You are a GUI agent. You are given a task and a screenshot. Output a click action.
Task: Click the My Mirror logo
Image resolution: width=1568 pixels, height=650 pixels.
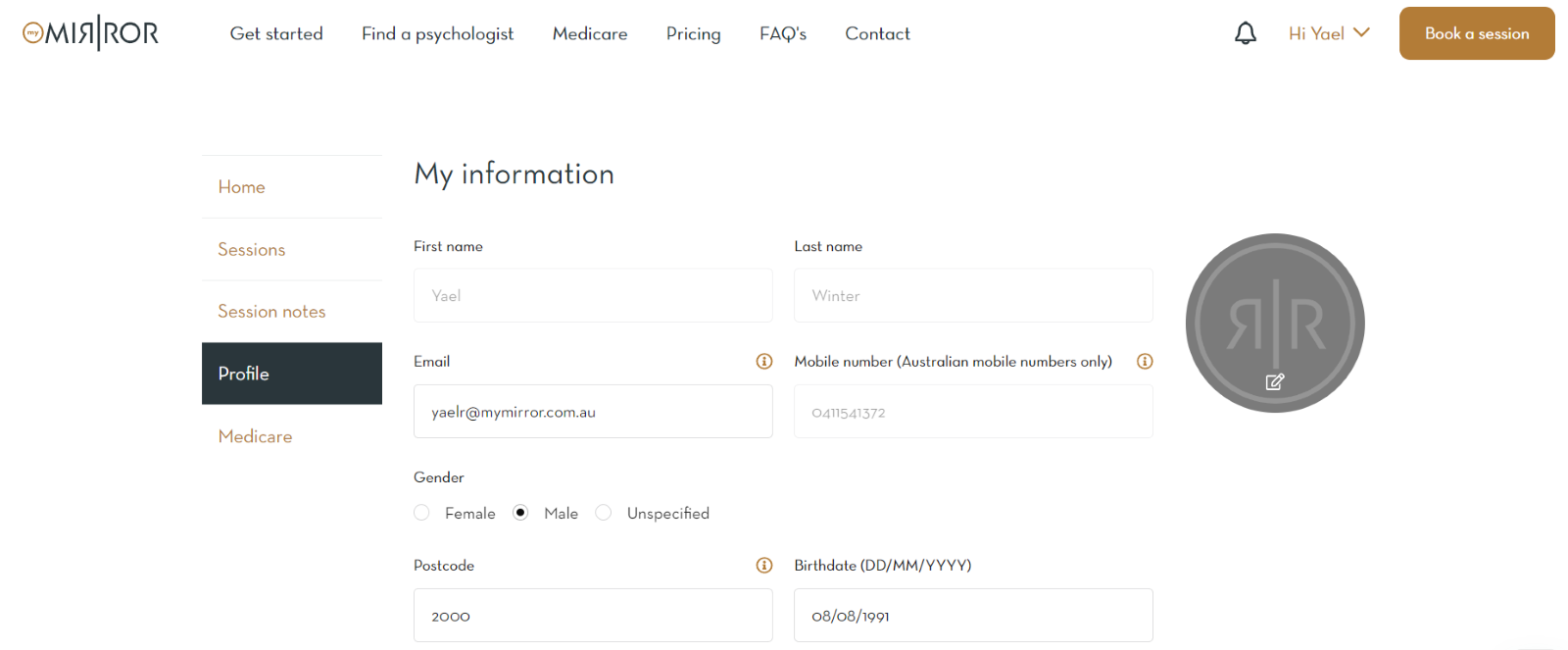[x=90, y=33]
